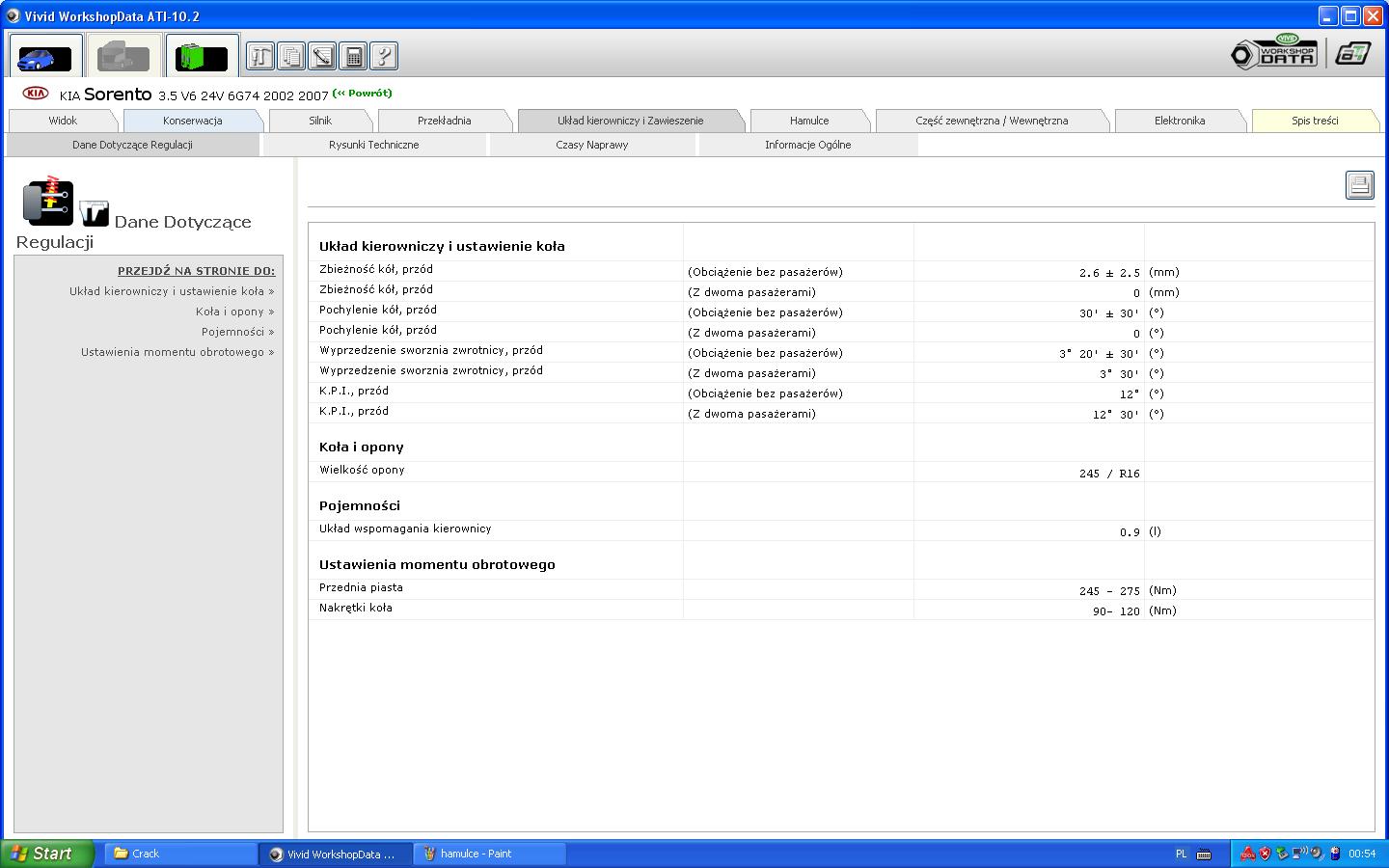Screen dimensions: 1389x868
Task: Select the blue passenger car mode icon
Action: point(45,57)
